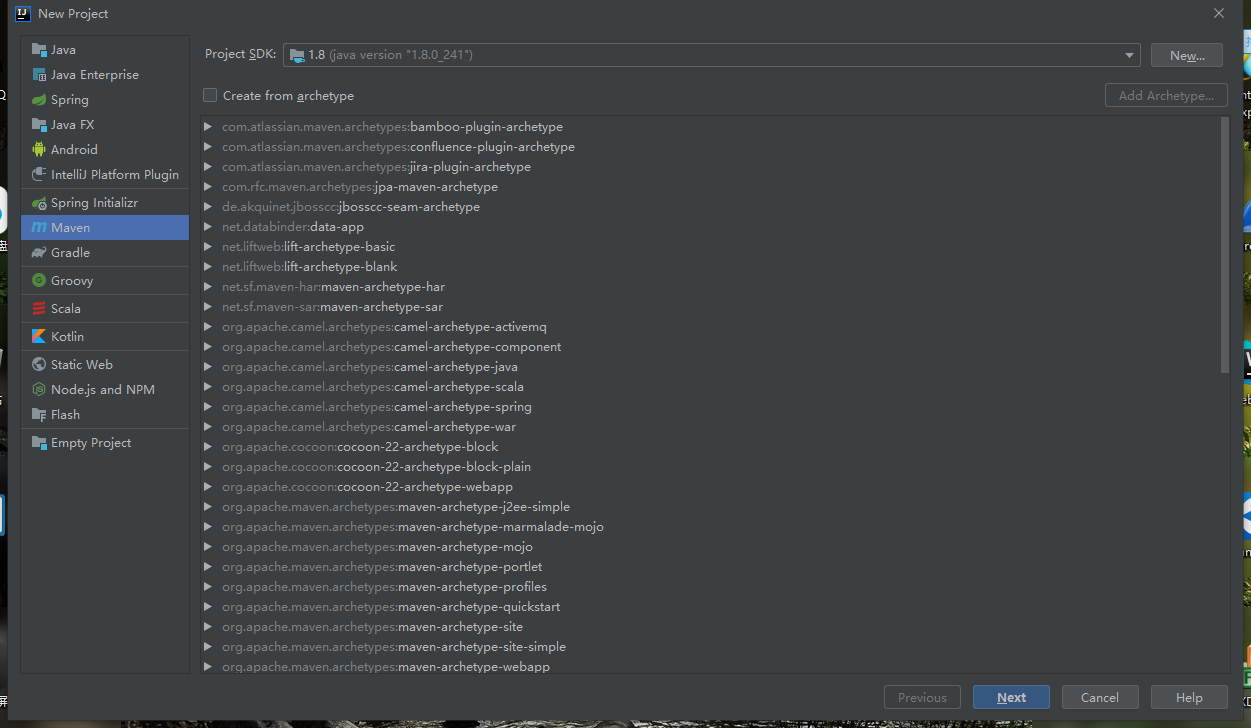Click the IntelliJ Platform Plugin icon

(x=39, y=175)
